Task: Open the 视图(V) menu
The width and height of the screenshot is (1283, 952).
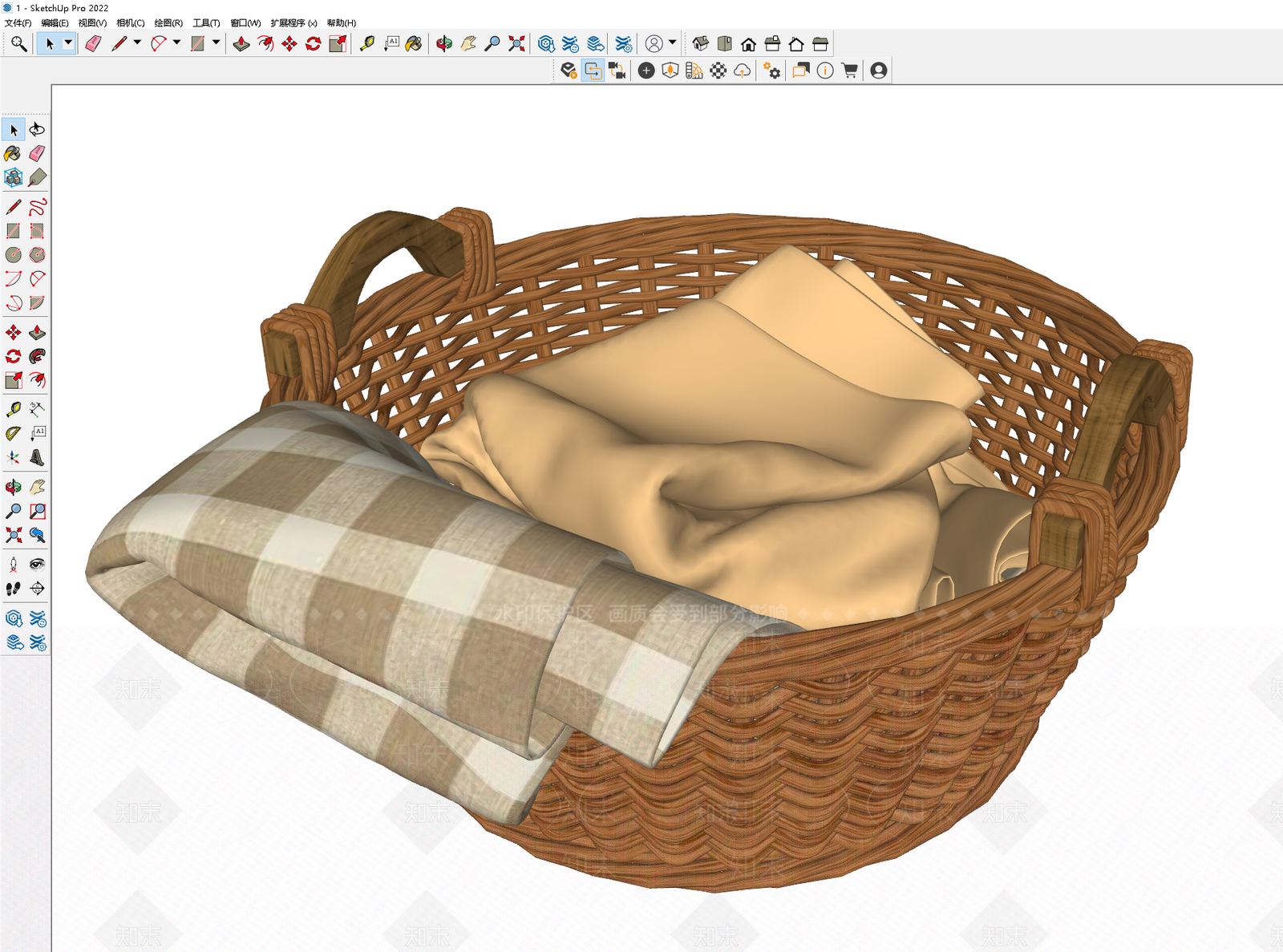Action: pos(92,23)
